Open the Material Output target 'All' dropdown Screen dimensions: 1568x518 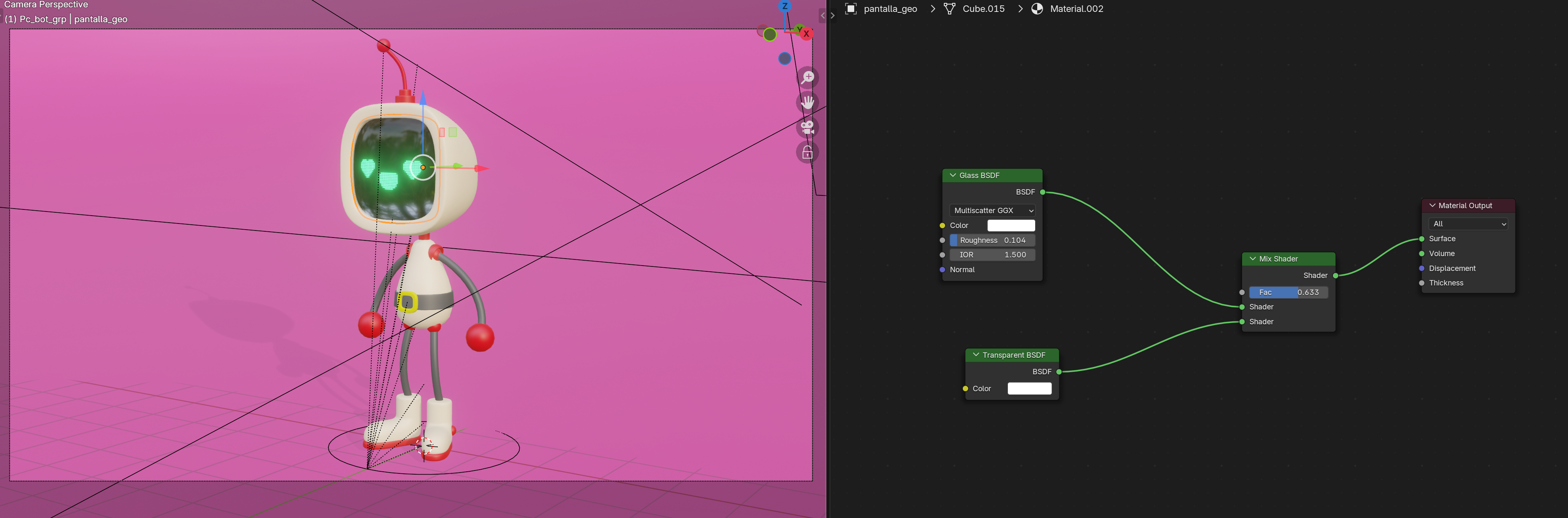[1468, 224]
